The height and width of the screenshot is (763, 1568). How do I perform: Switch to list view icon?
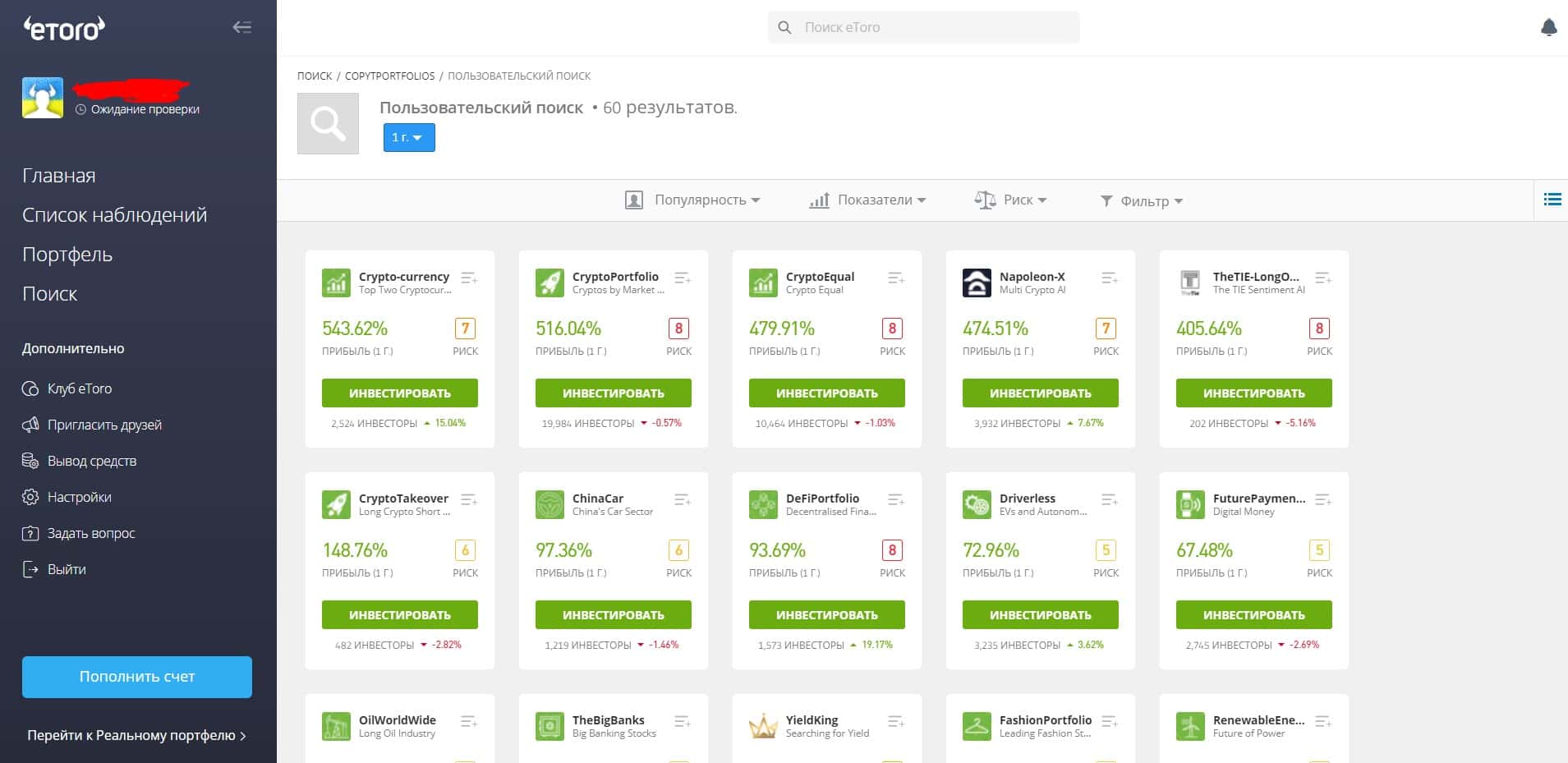coord(1552,200)
